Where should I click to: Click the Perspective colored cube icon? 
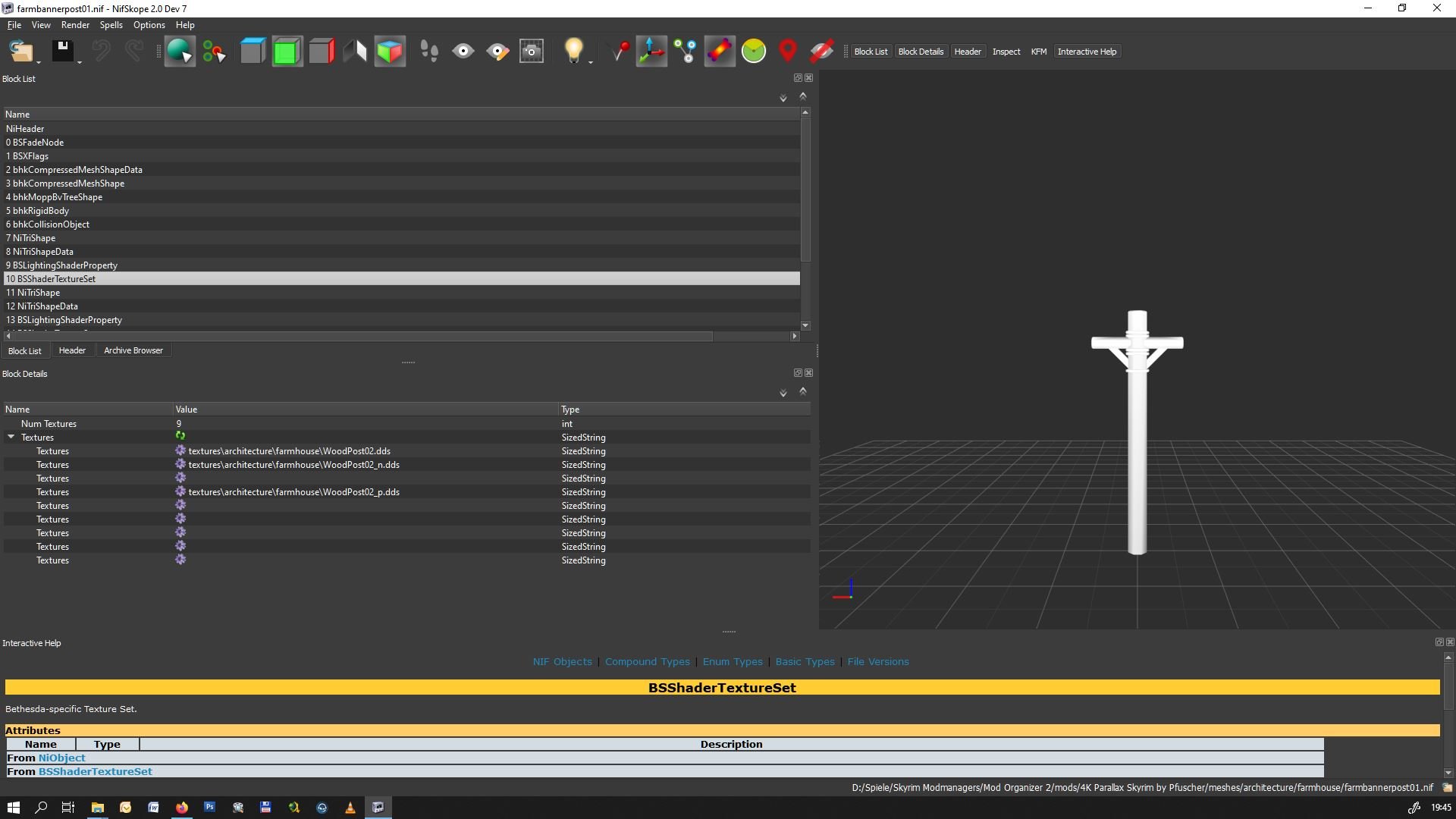coord(390,52)
